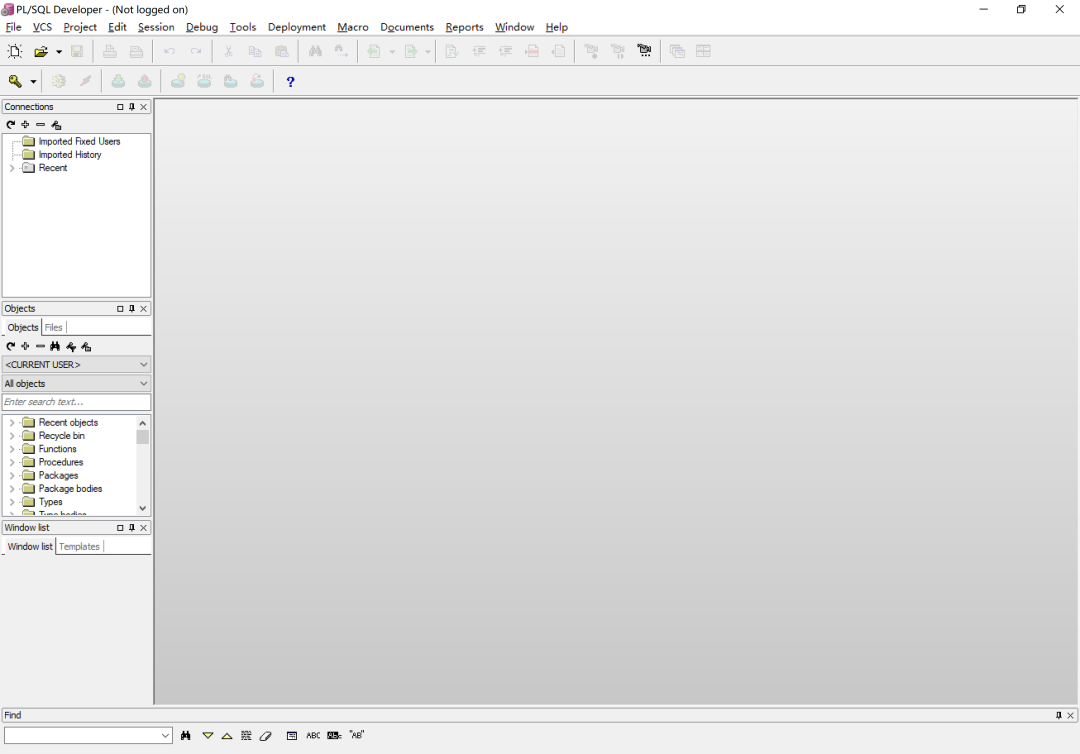Screen dimensions: 1080x754
Task: Open the Debug menu
Action: [x=202, y=27]
